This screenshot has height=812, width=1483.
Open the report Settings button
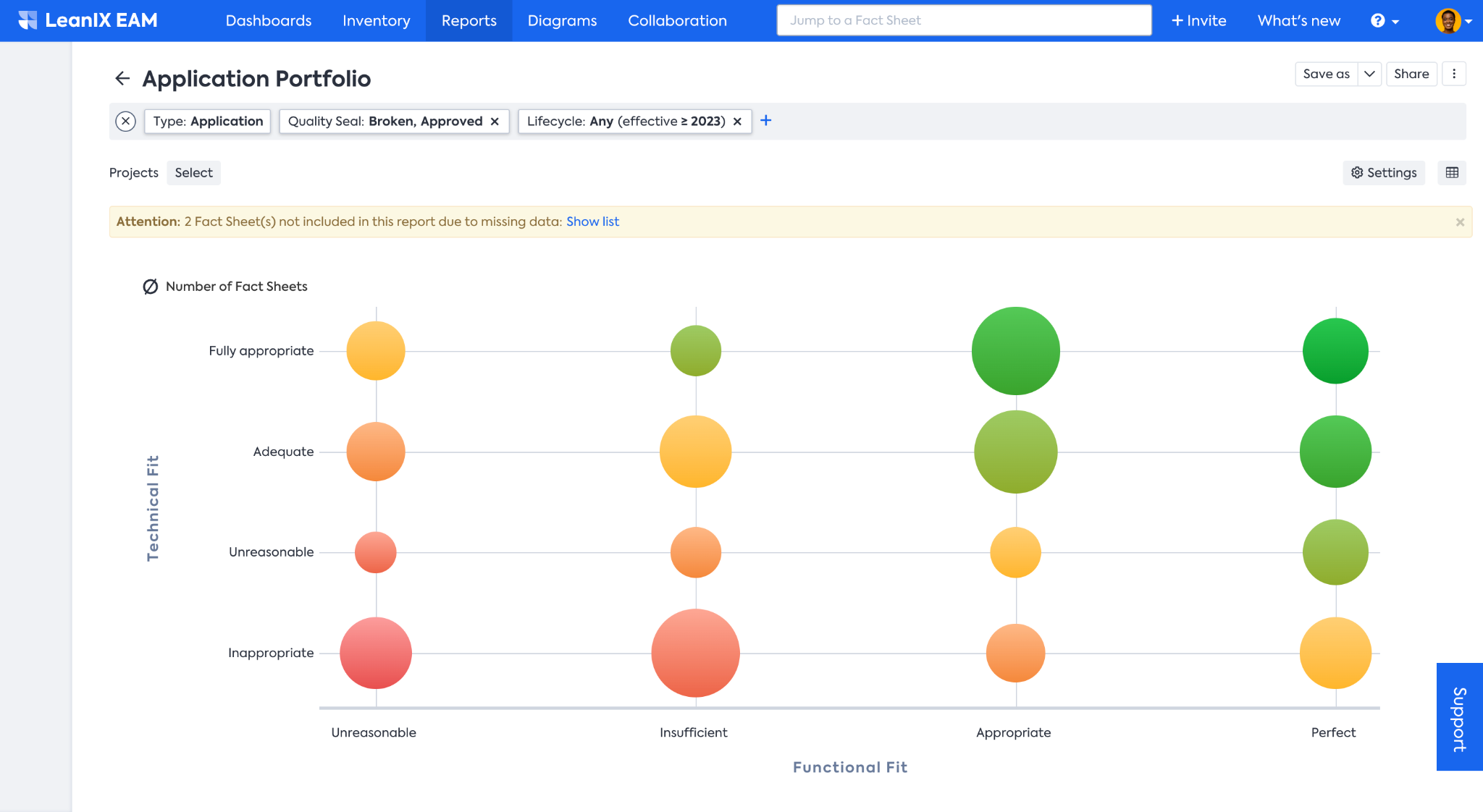pyautogui.click(x=1384, y=173)
